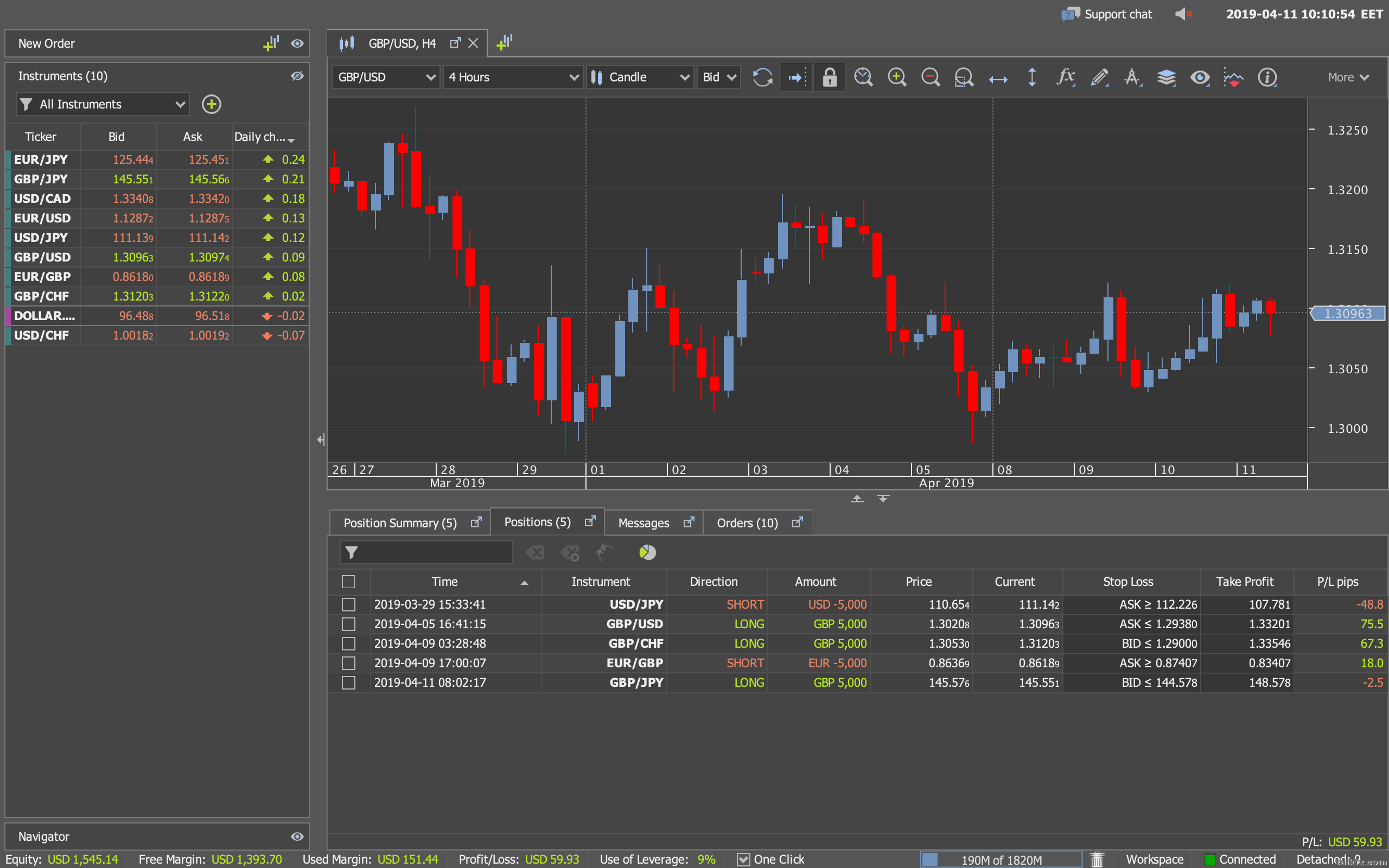
Task: Click the positions filter input field
Action: point(426,552)
